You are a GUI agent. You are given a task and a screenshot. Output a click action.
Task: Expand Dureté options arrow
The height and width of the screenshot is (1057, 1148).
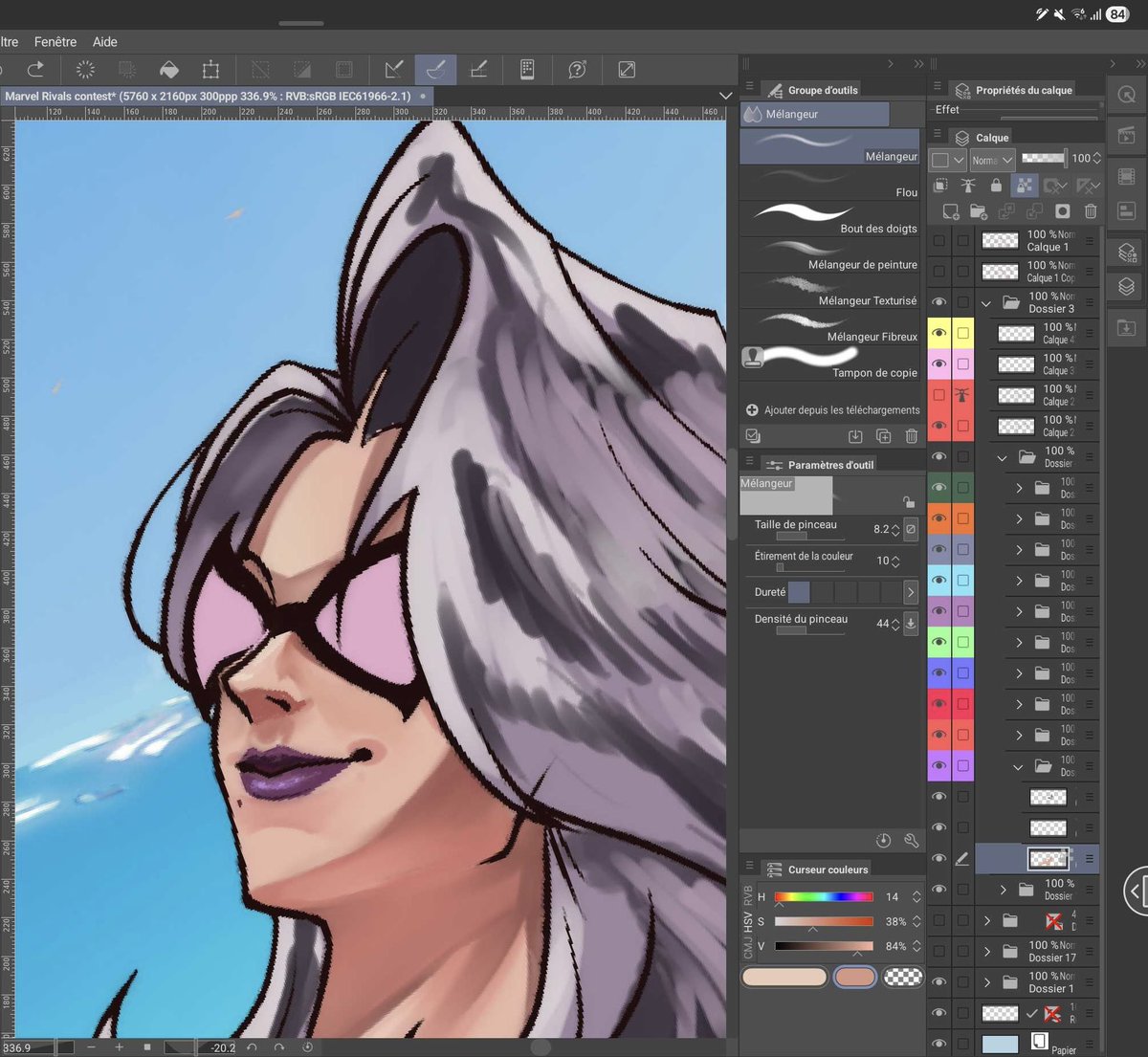pyautogui.click(x=910, y=592)
